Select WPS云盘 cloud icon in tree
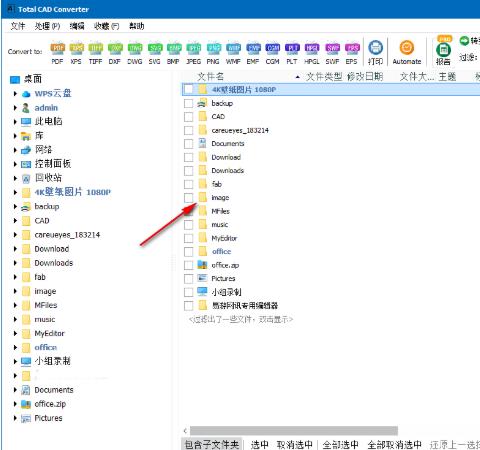Viewport: 480px width, 450px height. [26, 94]
